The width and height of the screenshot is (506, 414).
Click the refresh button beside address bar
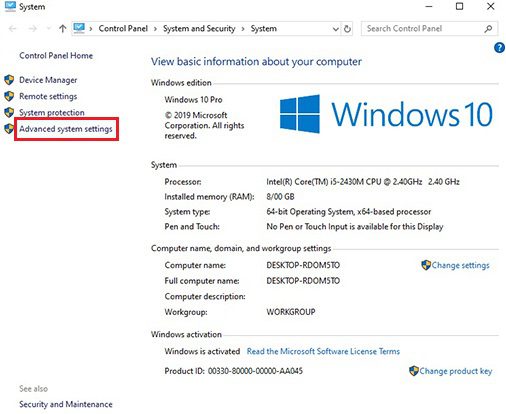(x=347, y=29)
